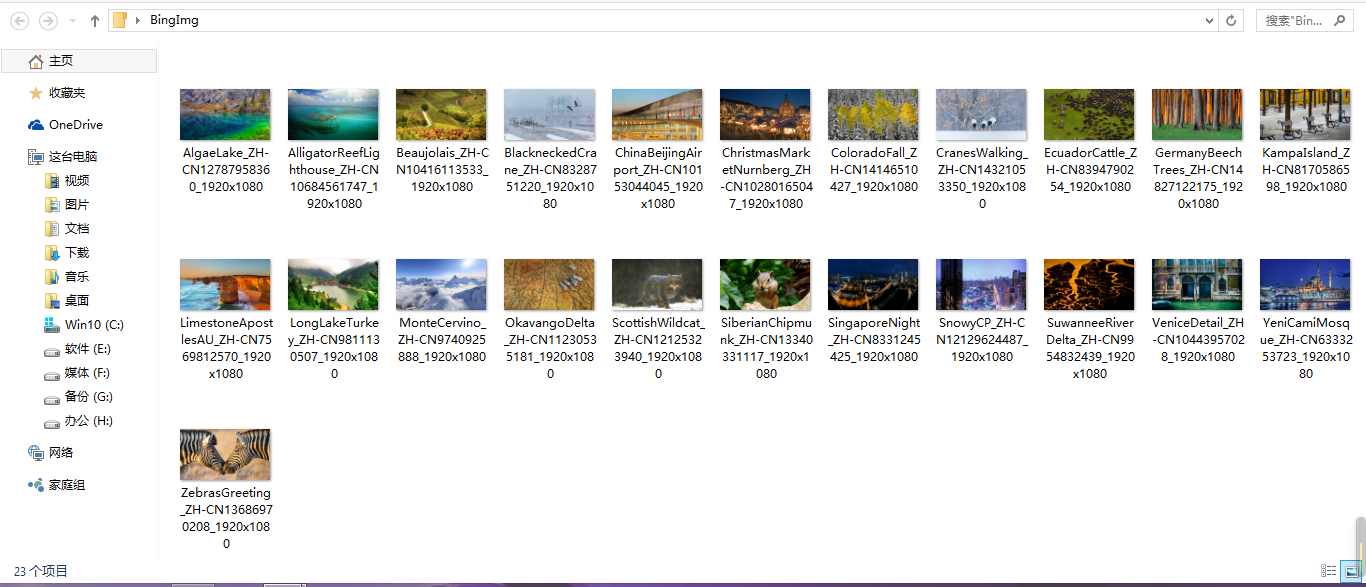Select ChristmasMarketNurnberg image thumbnail
This screenshot has height=587, width=1366.
[765, 115]
